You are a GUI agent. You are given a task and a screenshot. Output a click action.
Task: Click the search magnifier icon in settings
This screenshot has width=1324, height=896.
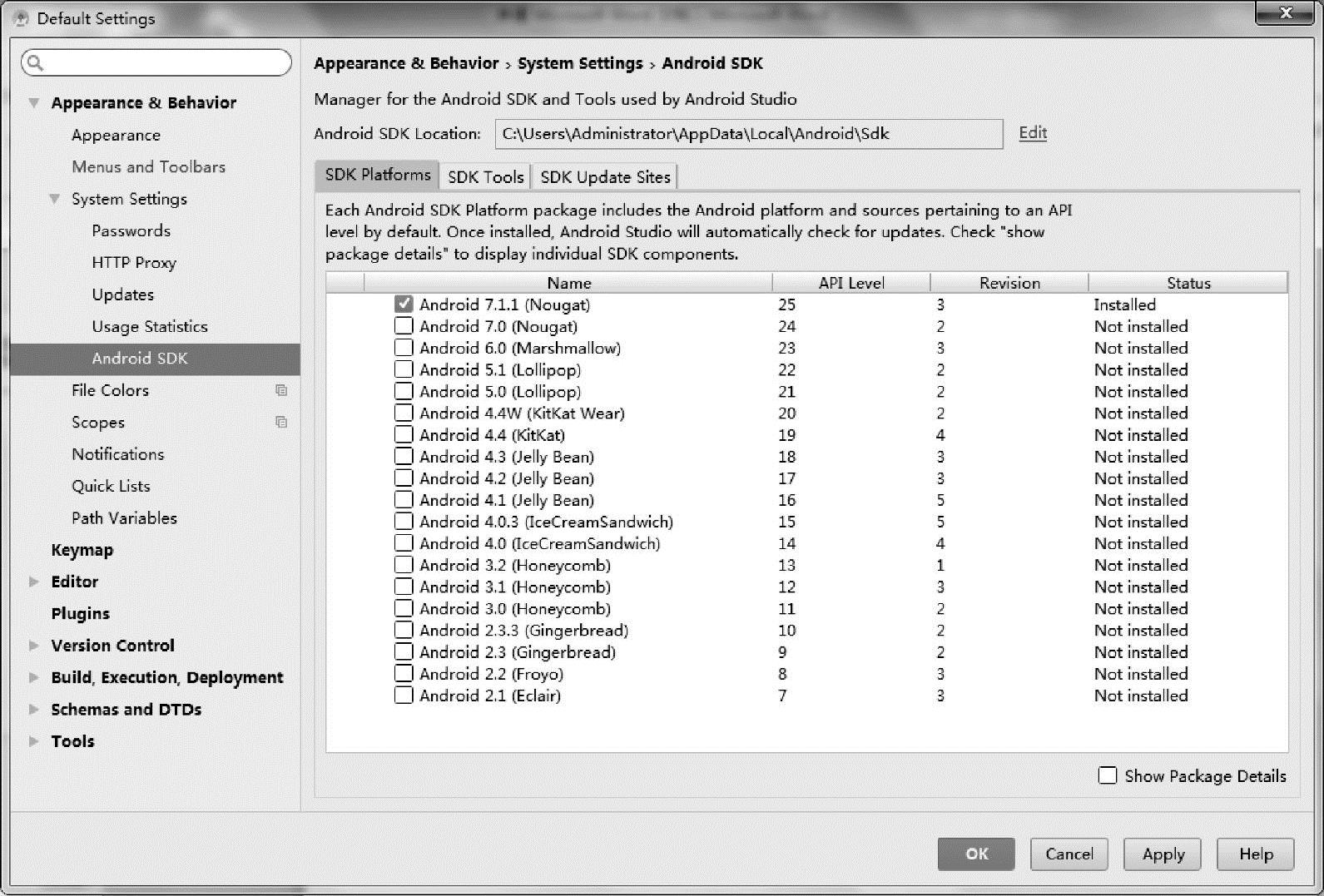point(35,62)
